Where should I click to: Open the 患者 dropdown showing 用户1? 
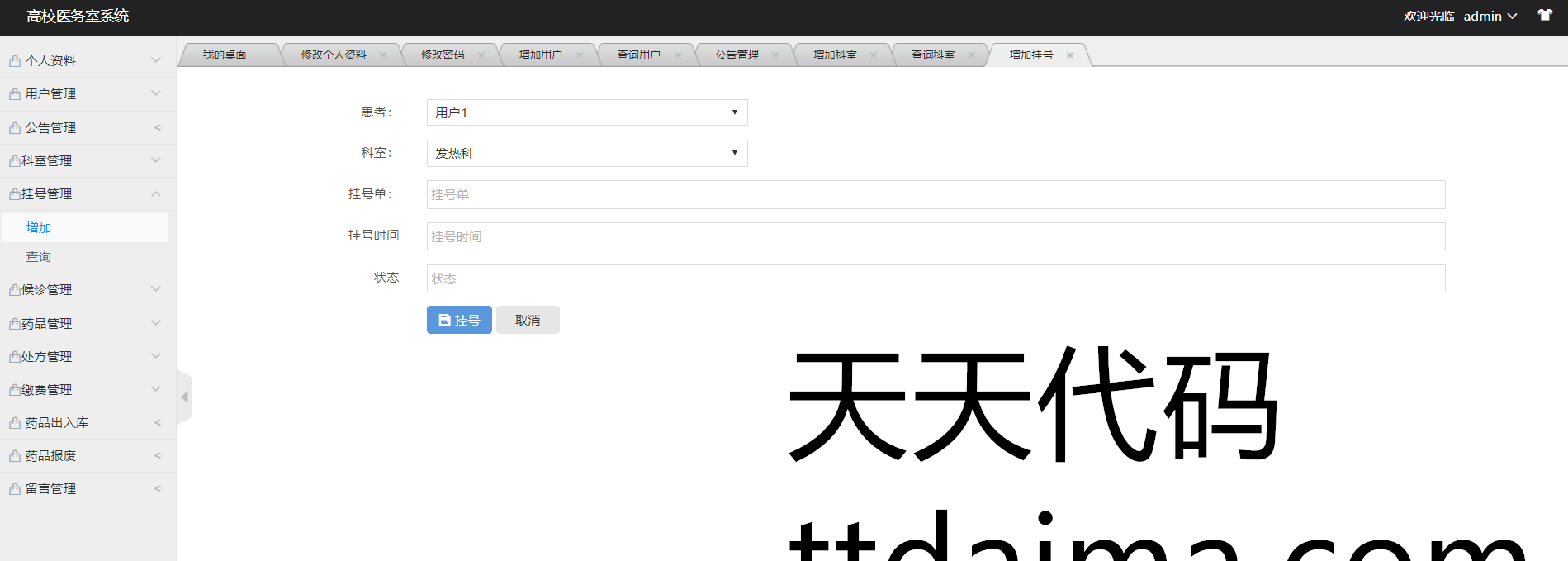pos(586,112)
